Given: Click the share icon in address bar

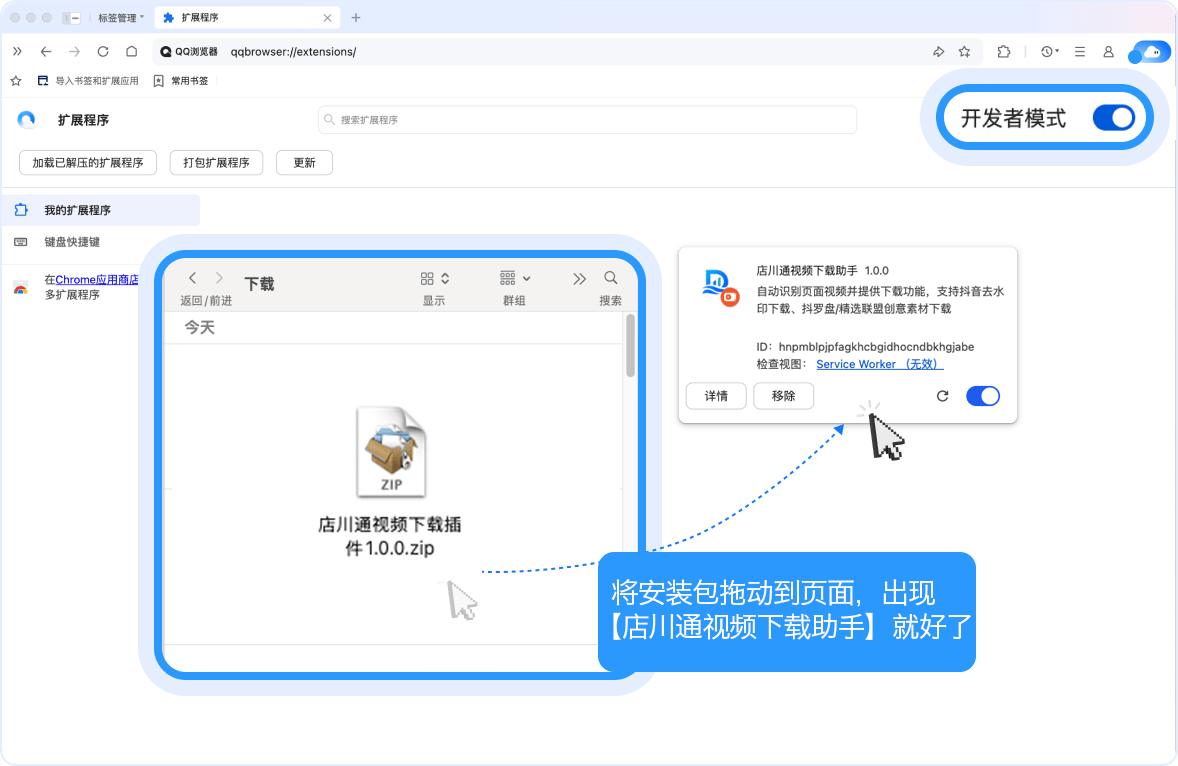Looking at the screenshot, I should click(938, 52).
